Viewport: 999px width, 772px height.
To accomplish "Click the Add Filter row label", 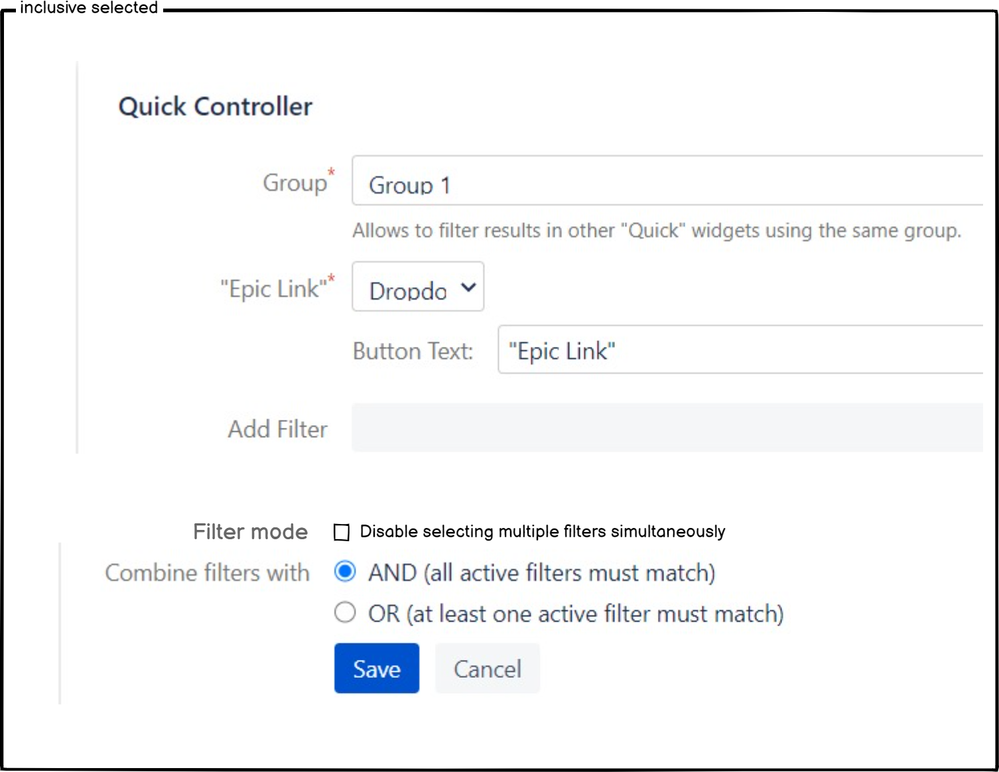I will pos(277,428).
